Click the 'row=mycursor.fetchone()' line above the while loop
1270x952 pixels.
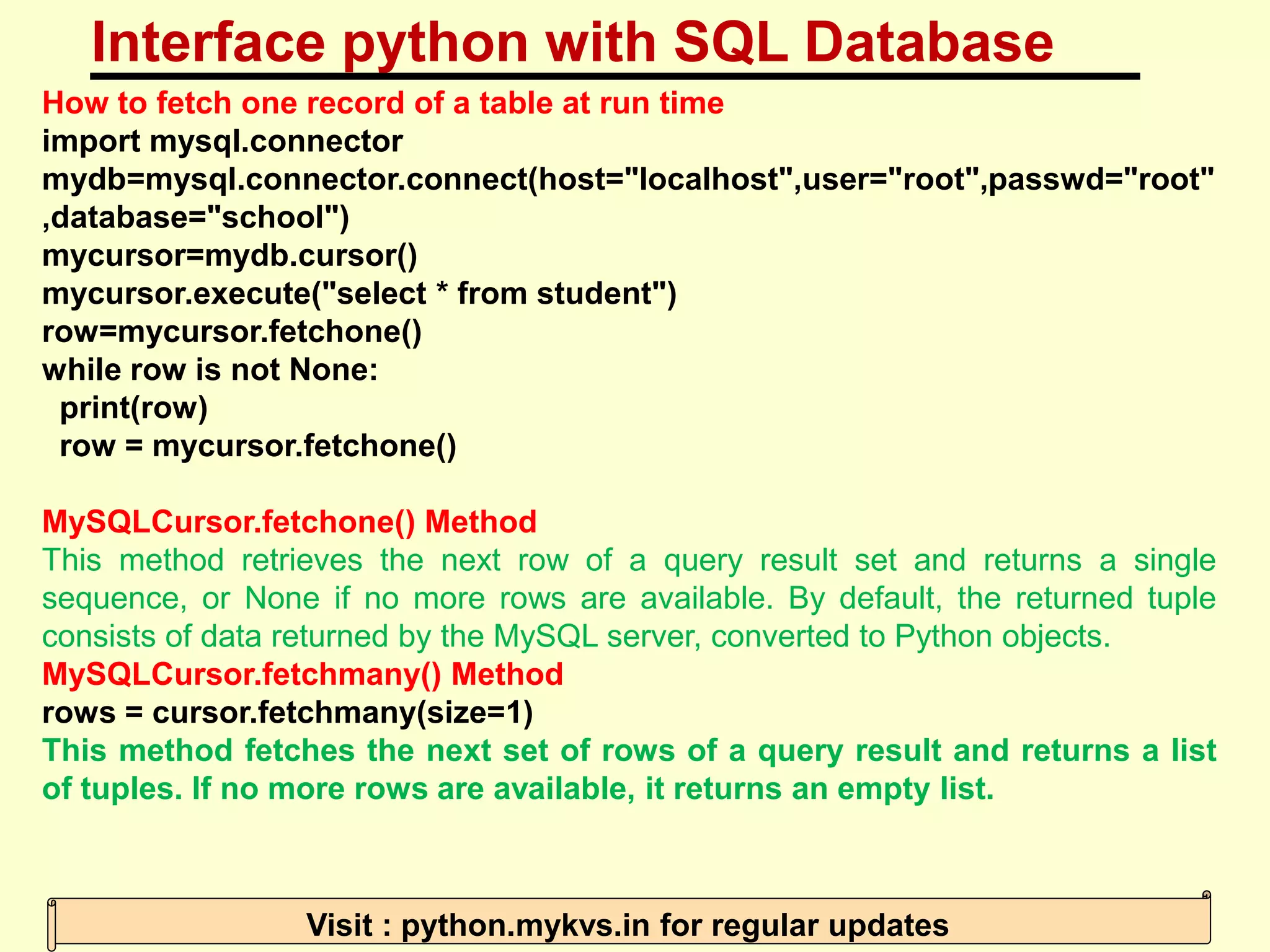pos(232,332)
